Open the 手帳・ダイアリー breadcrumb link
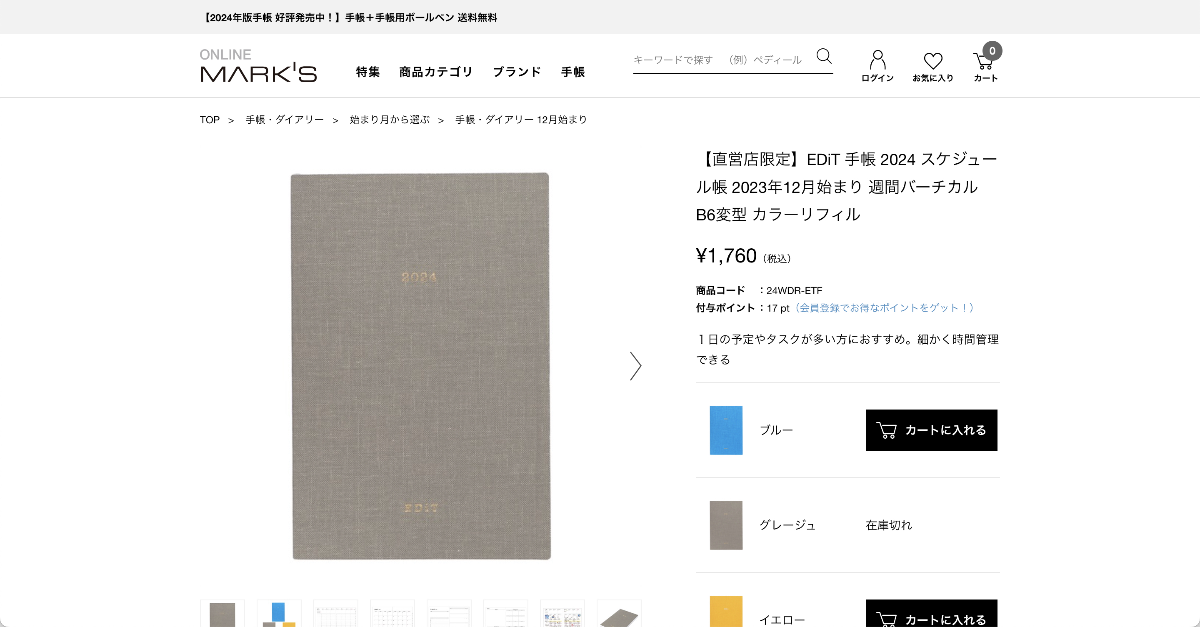 (285, 120)
